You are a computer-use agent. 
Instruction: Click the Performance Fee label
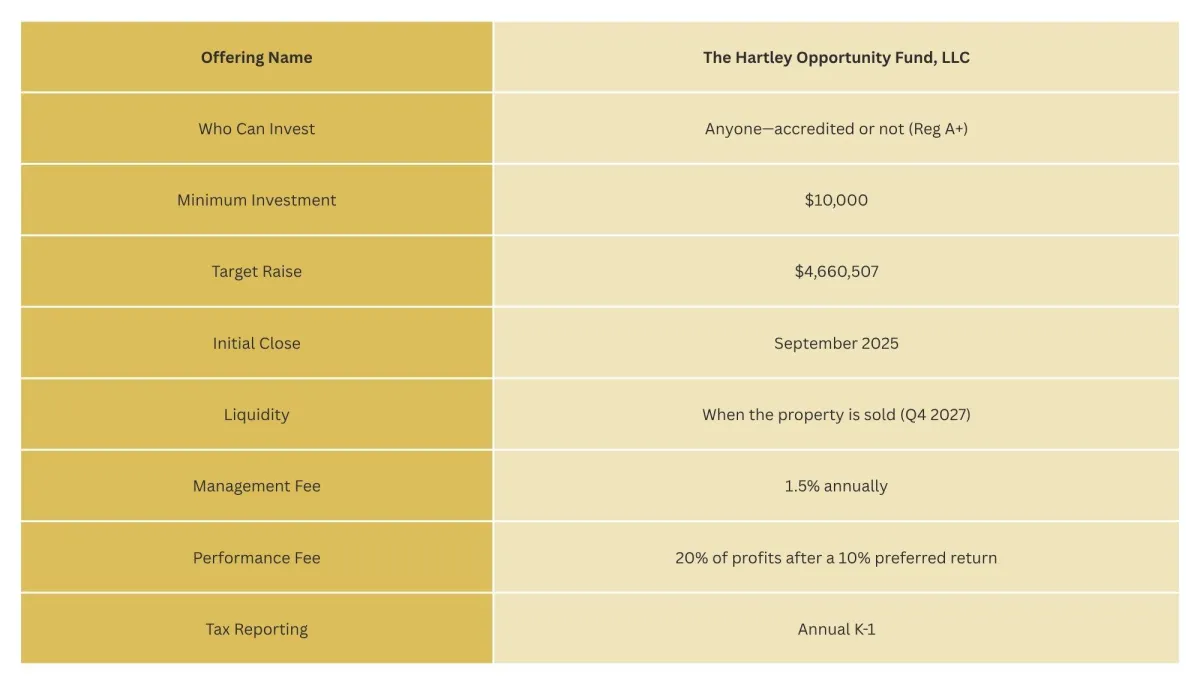pos(256,558)
